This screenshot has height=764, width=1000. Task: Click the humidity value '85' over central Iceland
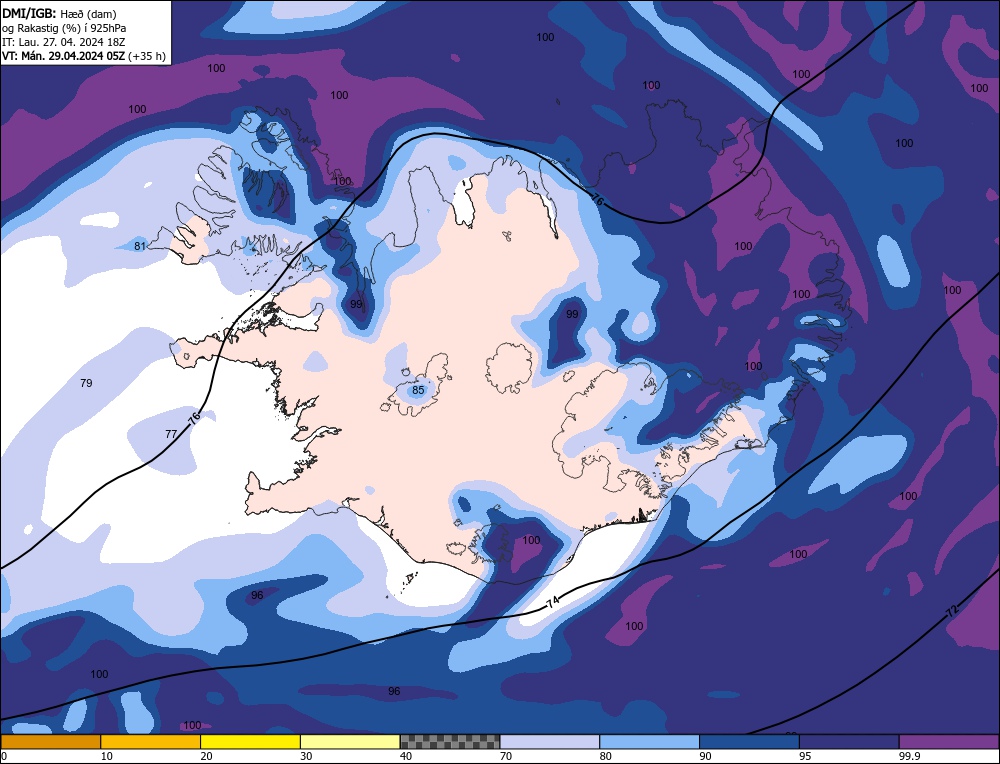(x=418, y=390)
